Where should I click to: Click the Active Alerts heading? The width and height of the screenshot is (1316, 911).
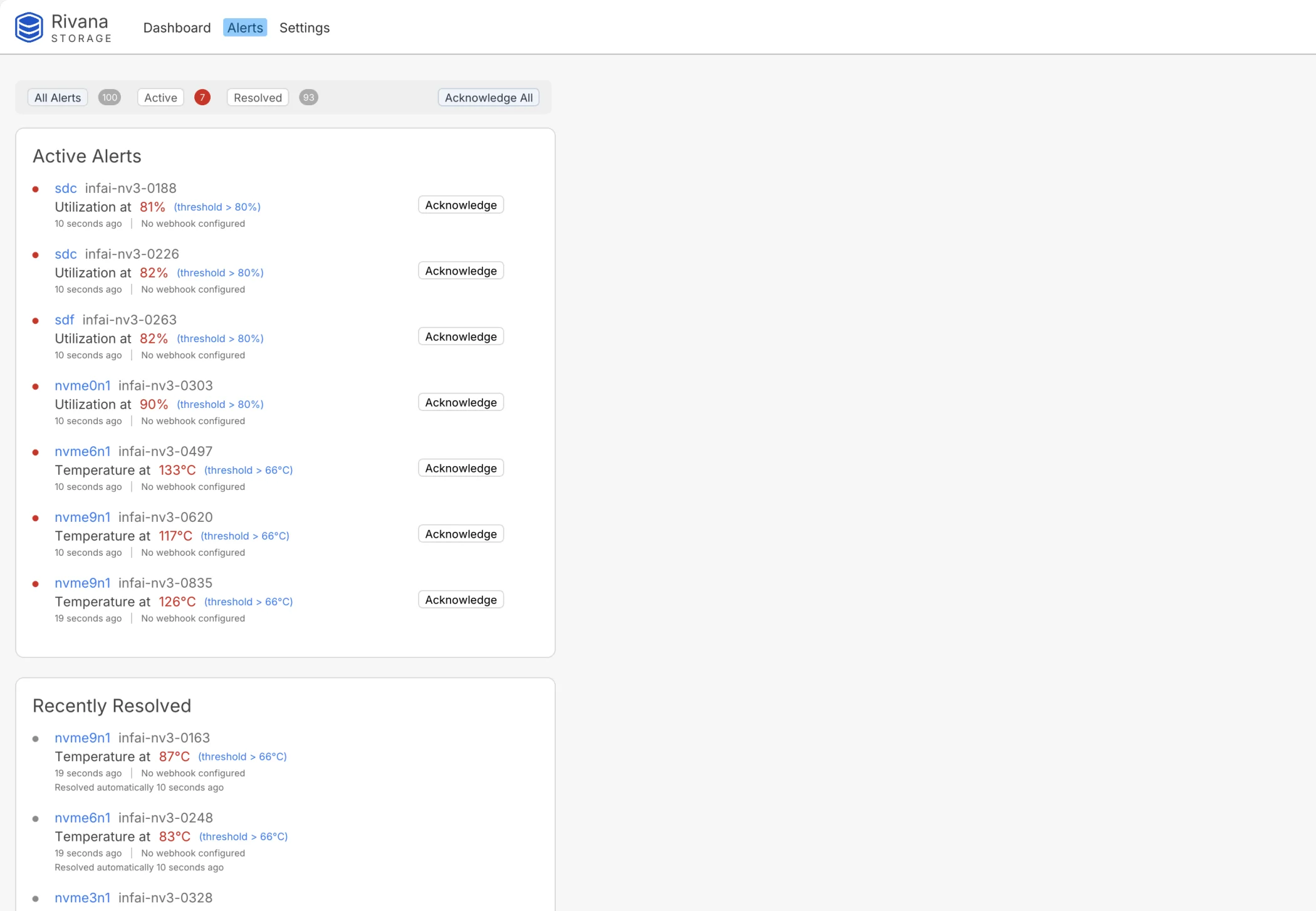(x=87, y=156)
